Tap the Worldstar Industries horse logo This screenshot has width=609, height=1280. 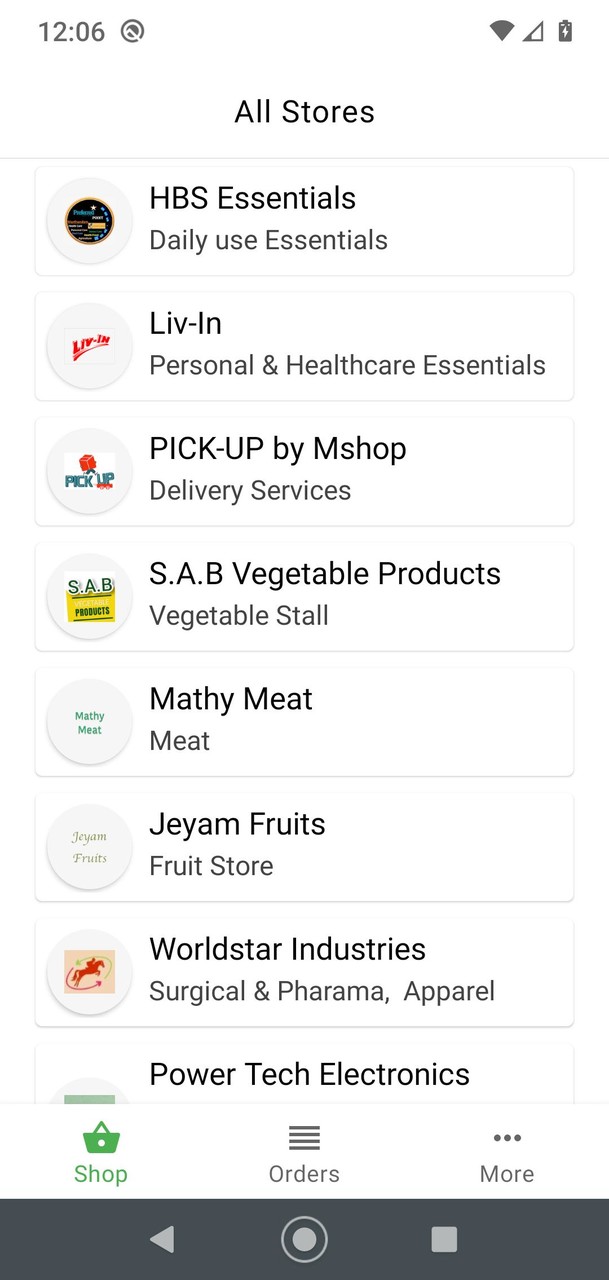coord(90,972)
